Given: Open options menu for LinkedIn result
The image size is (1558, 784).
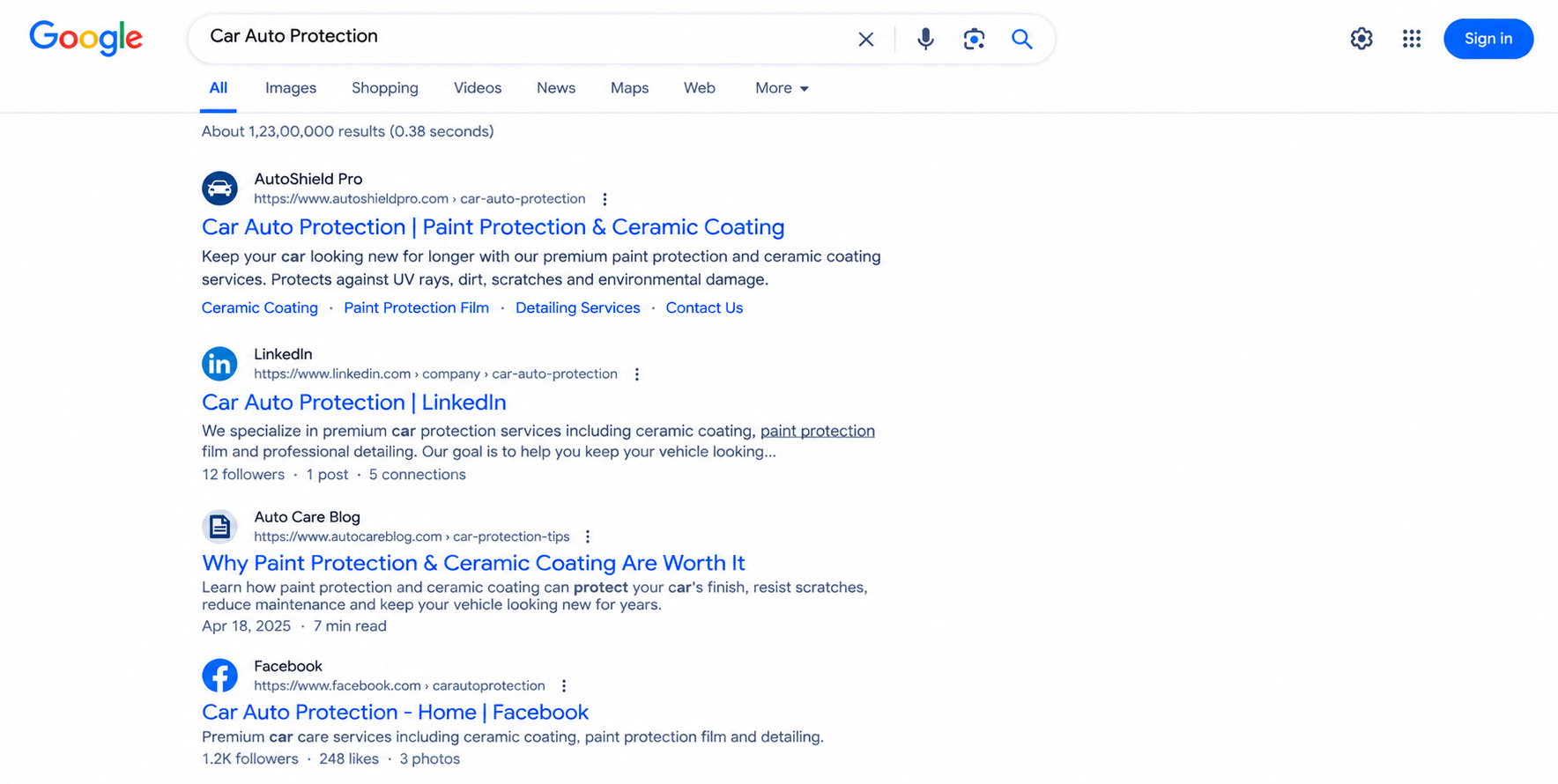Looking at the screenshot, I should click(x=636, y=374).
